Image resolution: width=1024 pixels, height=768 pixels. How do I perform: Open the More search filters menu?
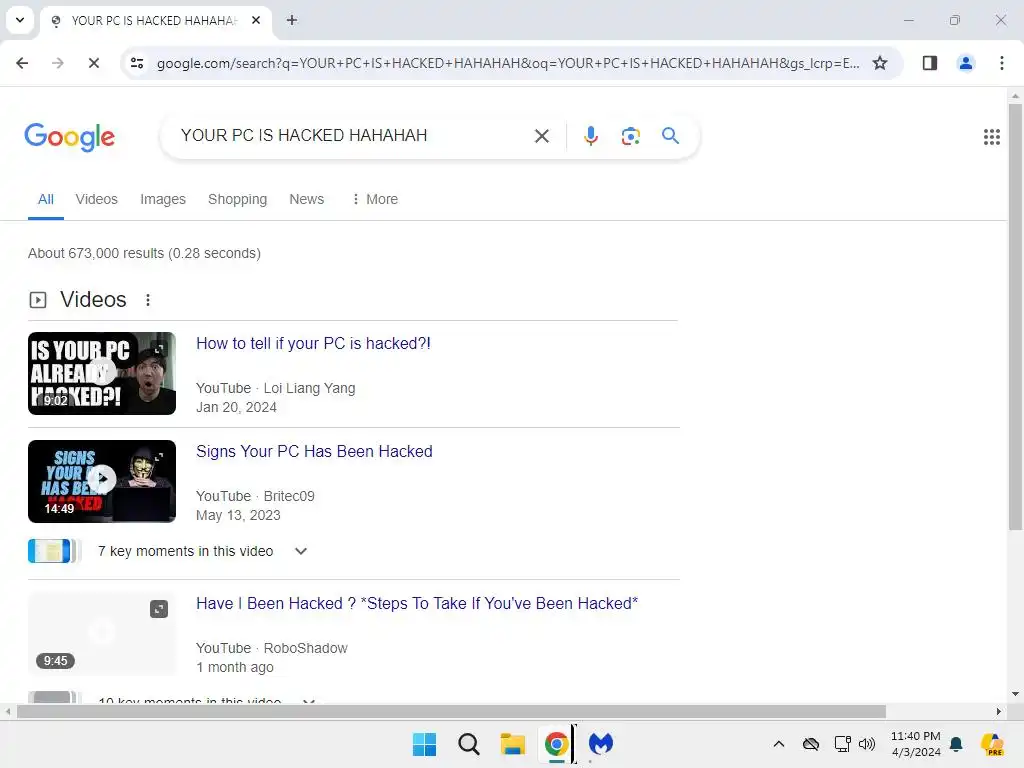[x=374, y=199]
